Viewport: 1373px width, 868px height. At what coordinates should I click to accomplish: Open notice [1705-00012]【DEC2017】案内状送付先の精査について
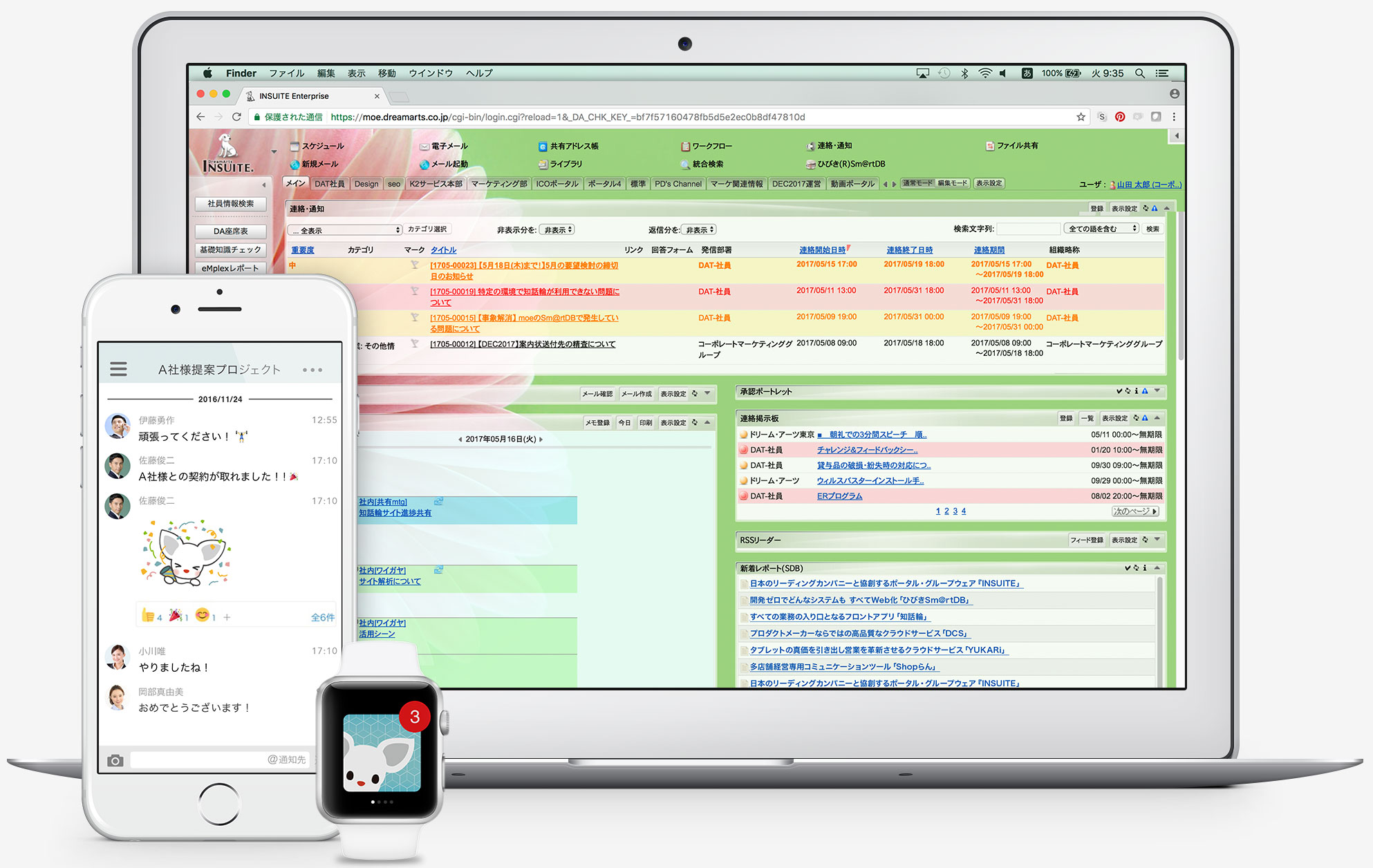click(x=523, y=344)
